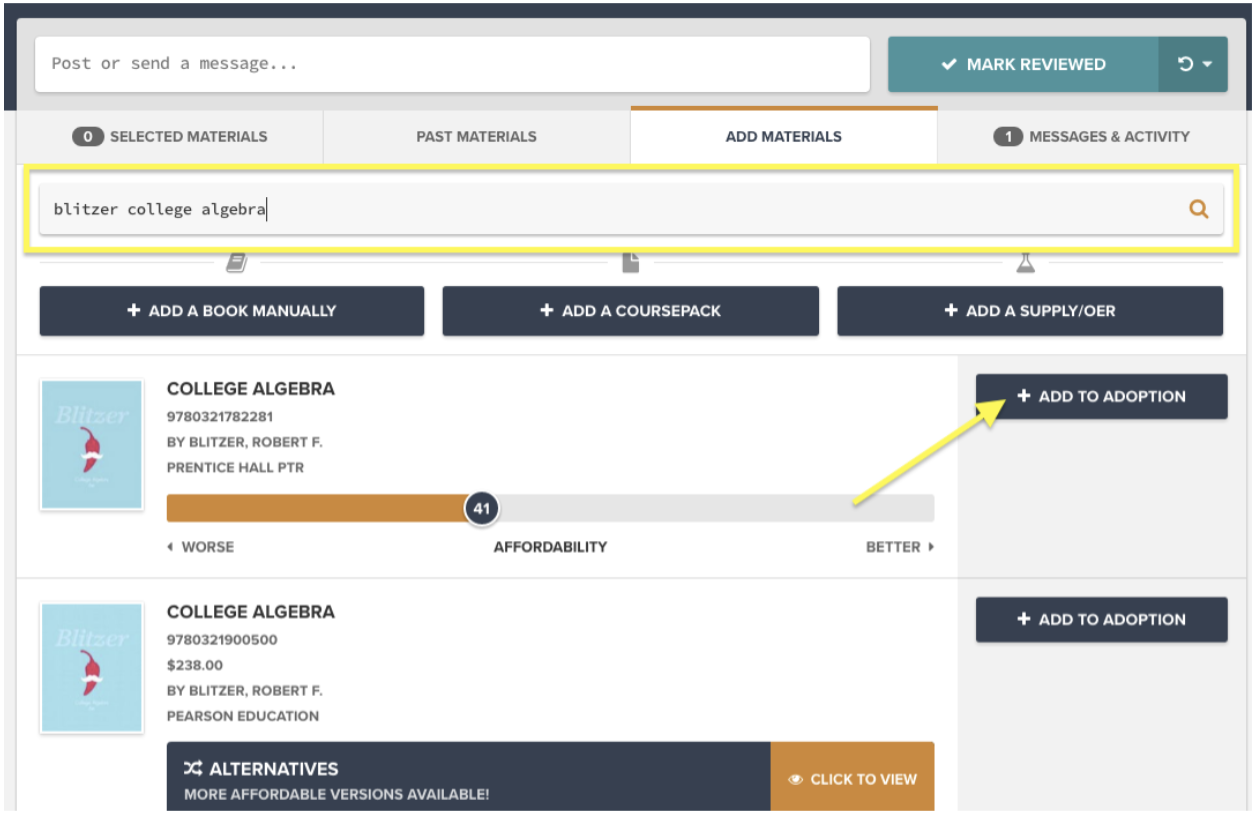This screenshot has width=1258, height=826.
Task: Click the document icon above Add a Coursepack
Action: (630, 262)
